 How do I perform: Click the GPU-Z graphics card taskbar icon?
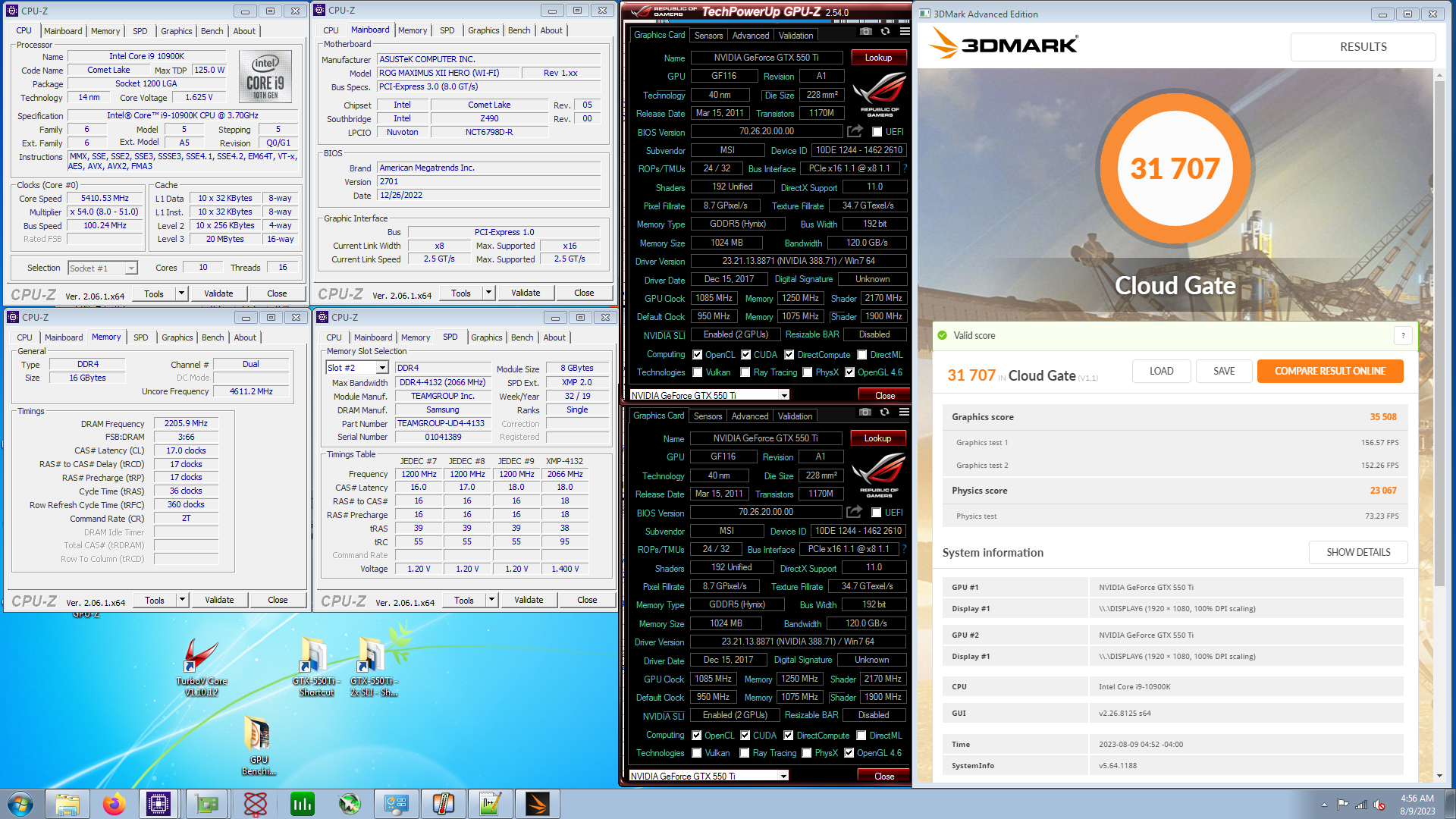(x=206, y=804)
